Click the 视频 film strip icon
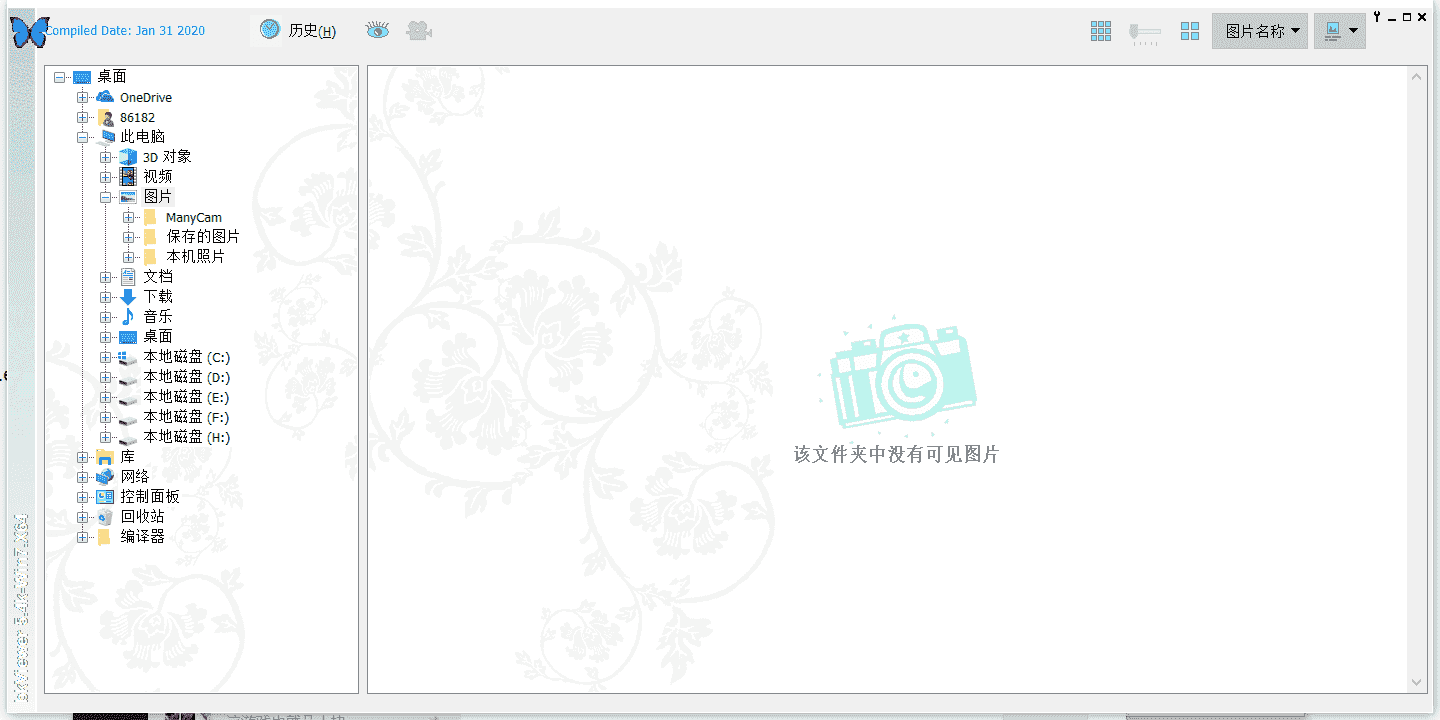This screenshot has width=1440, height=720. tap(128, 177)
